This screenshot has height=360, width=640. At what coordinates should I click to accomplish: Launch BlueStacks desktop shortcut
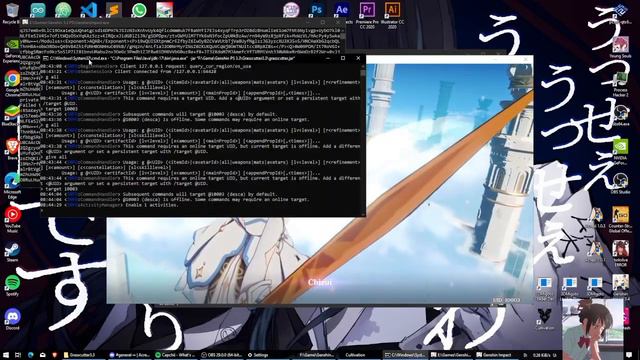pyautogui.click(x=12, y=116)
